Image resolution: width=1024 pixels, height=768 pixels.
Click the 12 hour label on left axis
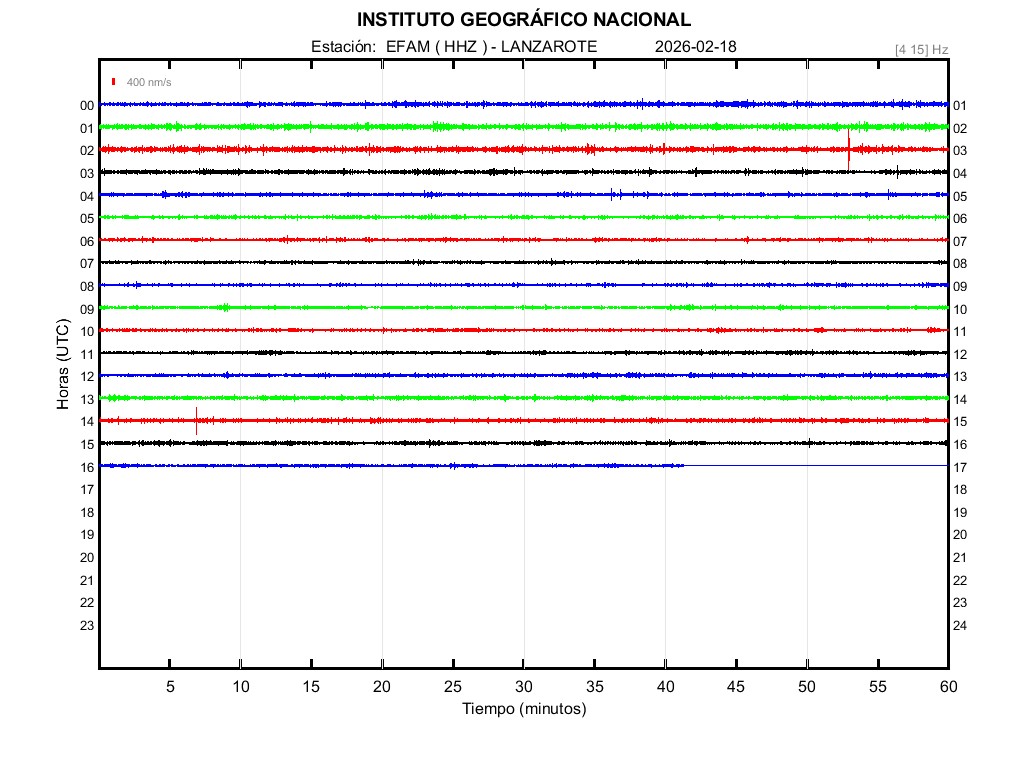(87, 376)
